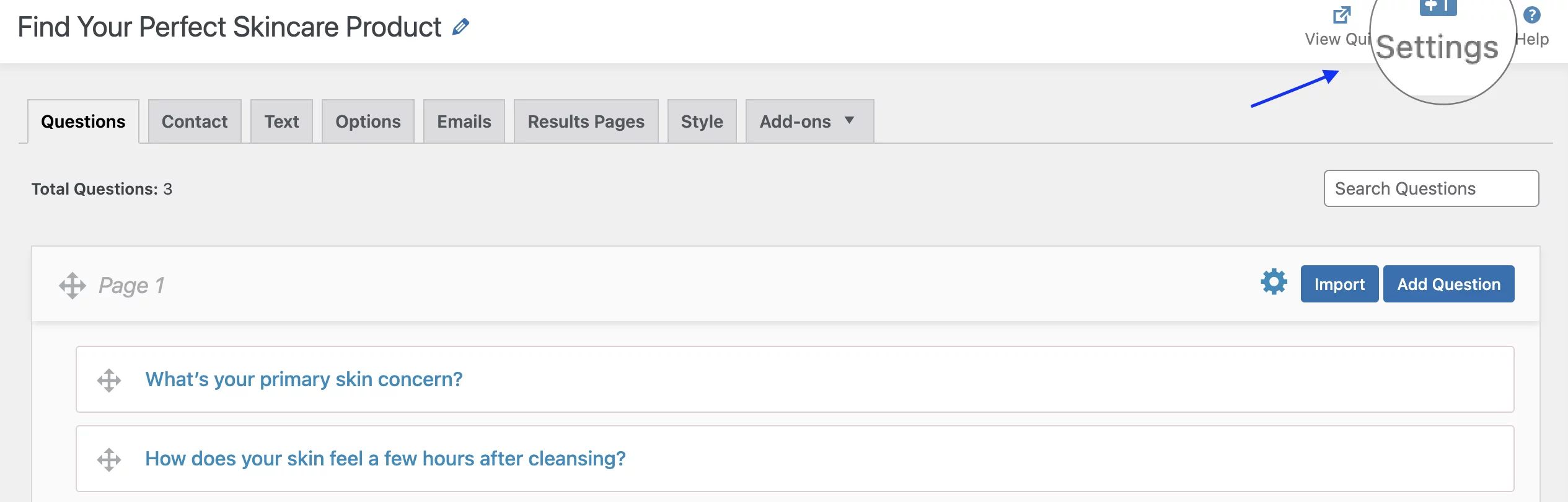Edit quiz name with pencil icon
This screenshot has height=502, width=1568.
coord(460,27)
